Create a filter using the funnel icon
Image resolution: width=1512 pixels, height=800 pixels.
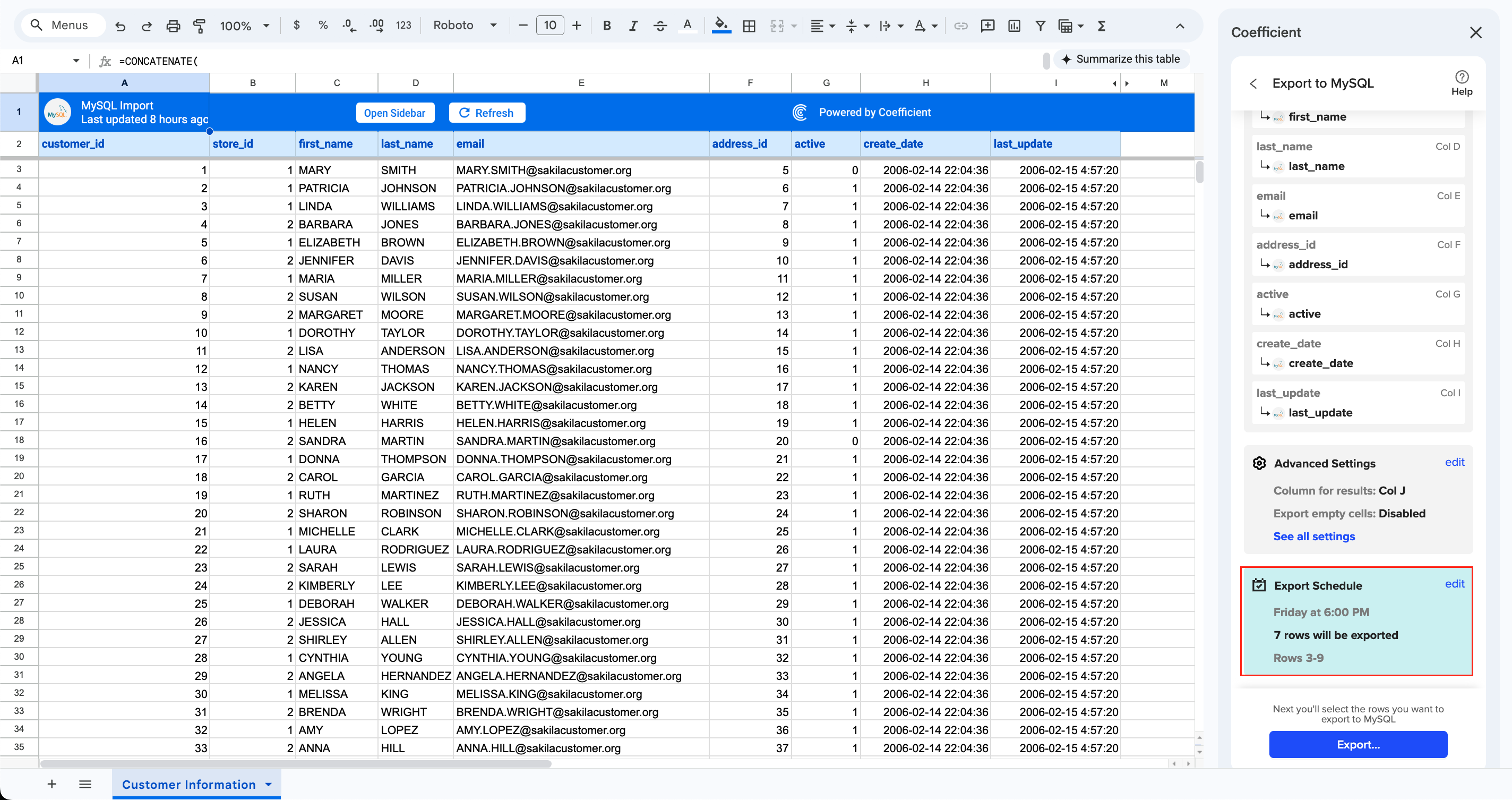point(1040,25)
